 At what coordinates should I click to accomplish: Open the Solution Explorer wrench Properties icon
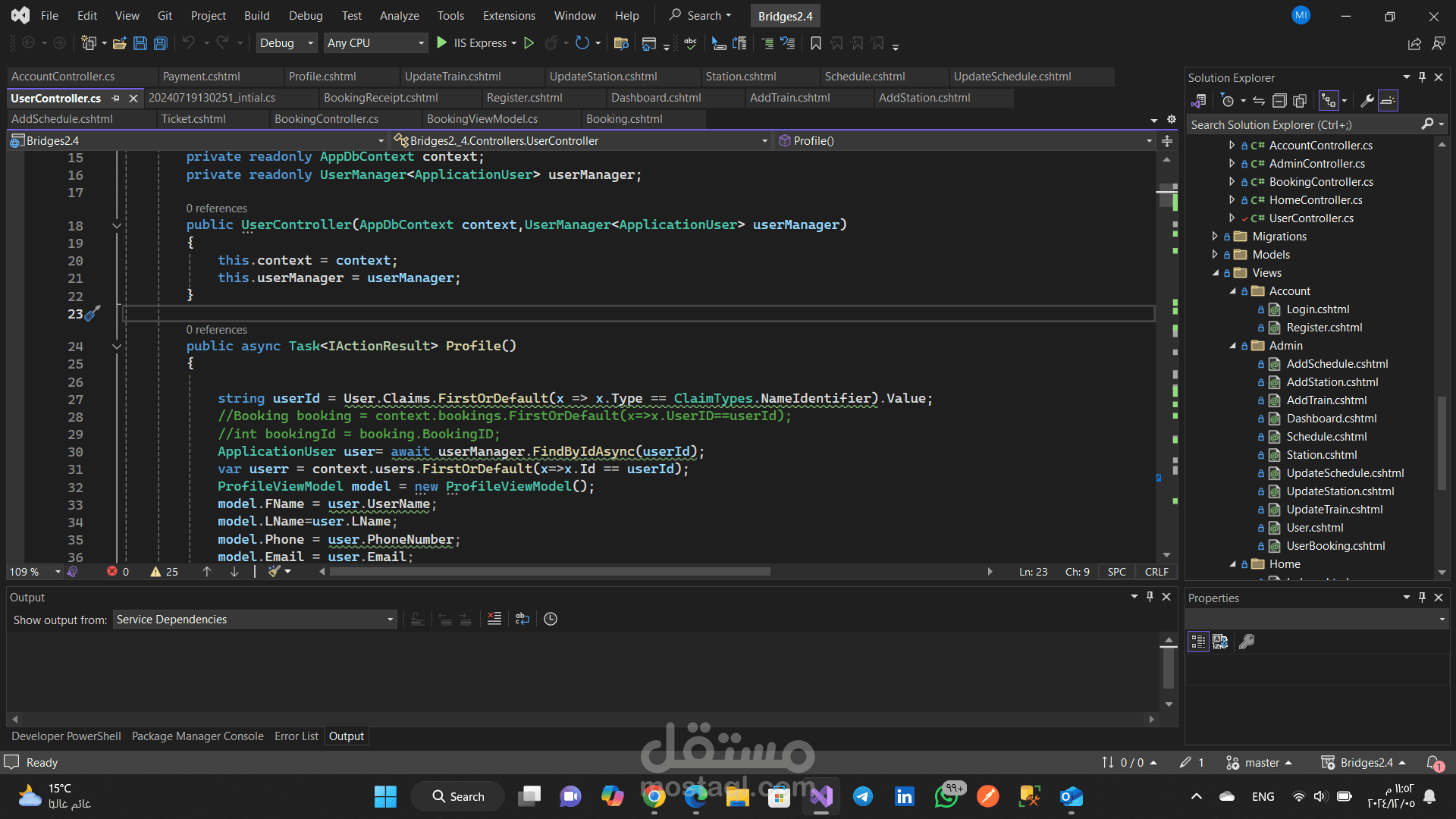pos(1367,101)
